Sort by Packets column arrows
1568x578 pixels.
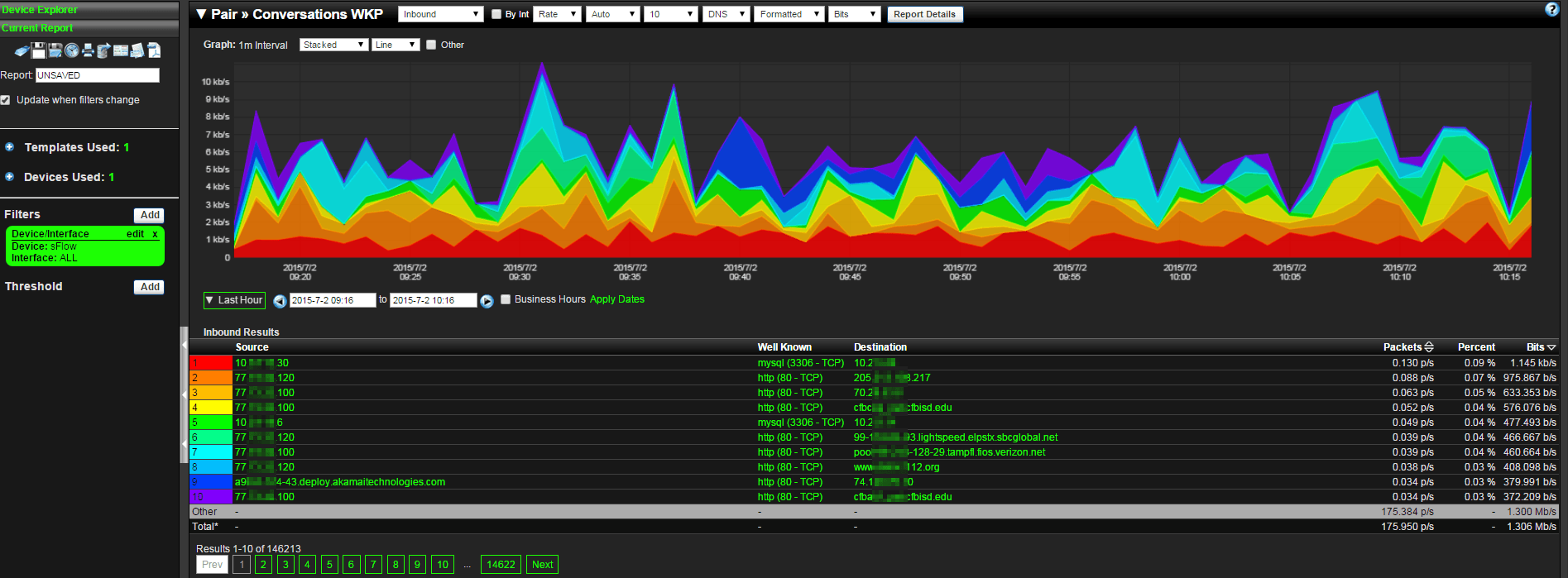(1429, 347)
